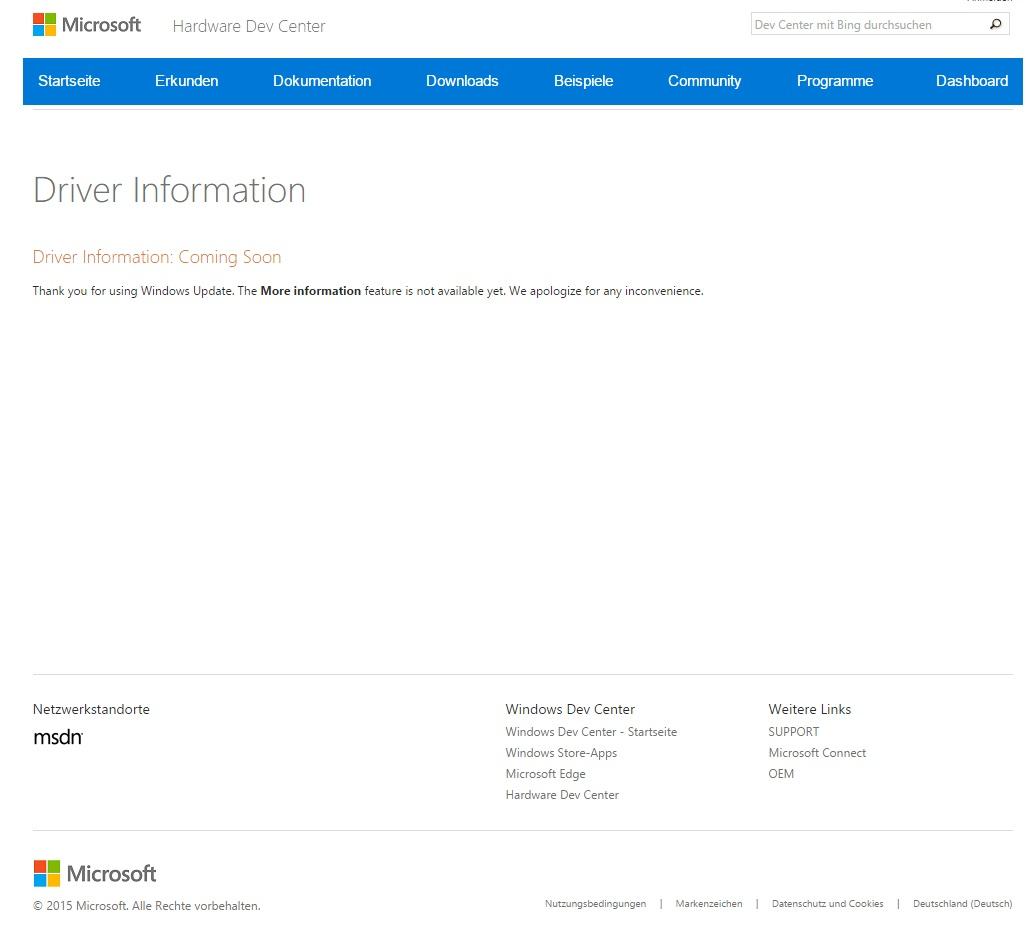Click the bold 'More information' text
1029x928 pixels.
[310, 291]
